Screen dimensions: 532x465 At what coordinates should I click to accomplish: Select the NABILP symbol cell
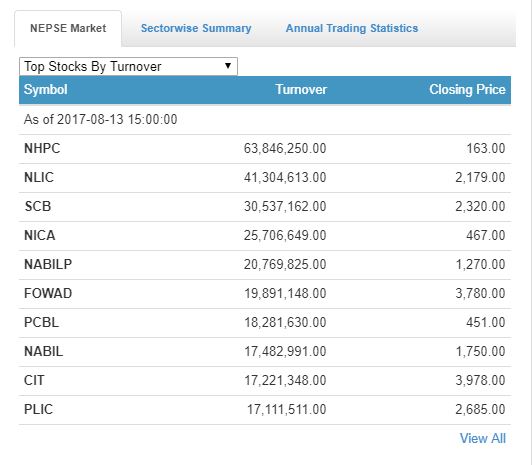pos(48,264)
